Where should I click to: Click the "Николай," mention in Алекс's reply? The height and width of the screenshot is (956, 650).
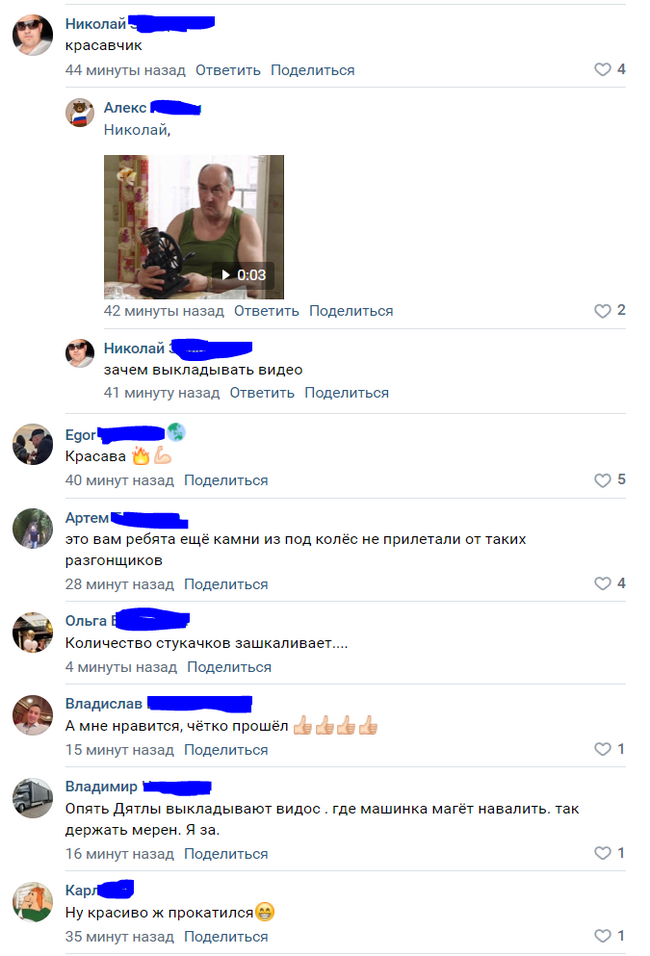[x=137, y=130]
